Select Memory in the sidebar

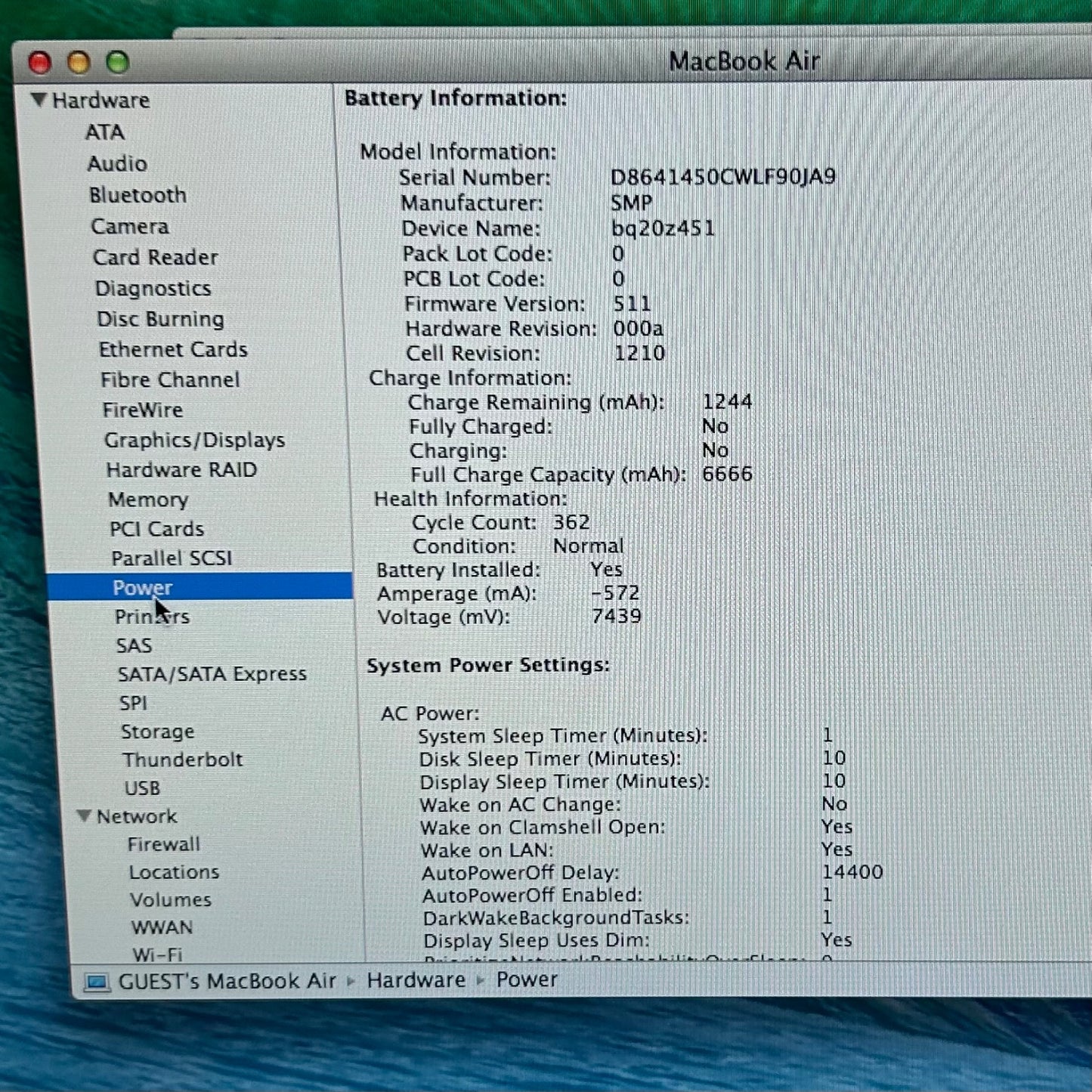pyautogui.click(x=148, y=500)
